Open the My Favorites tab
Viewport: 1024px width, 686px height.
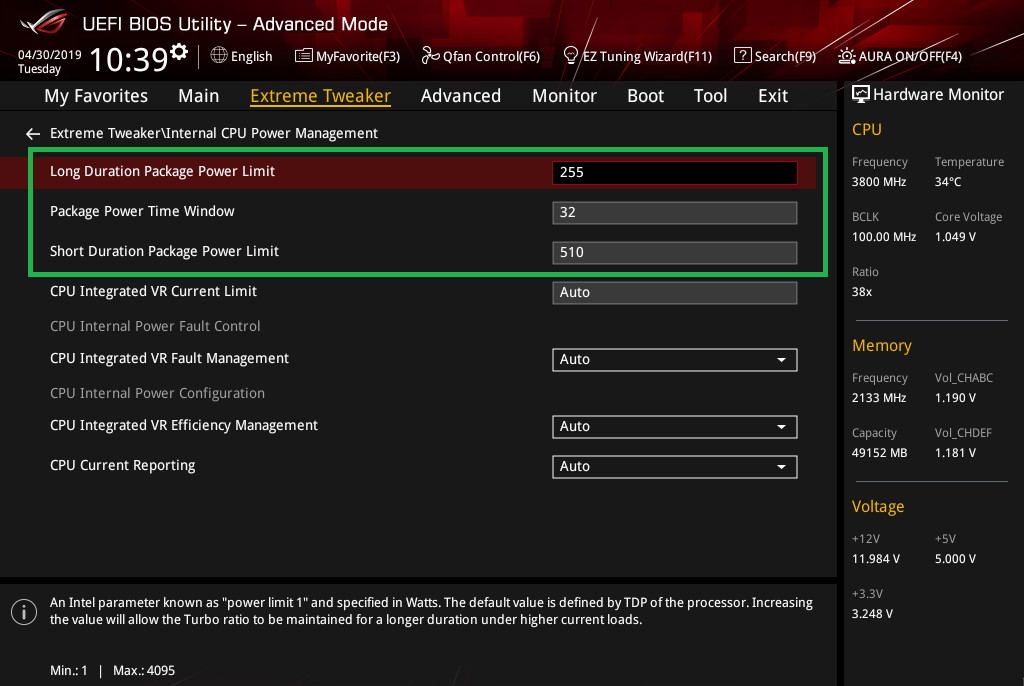coord(96,96)
